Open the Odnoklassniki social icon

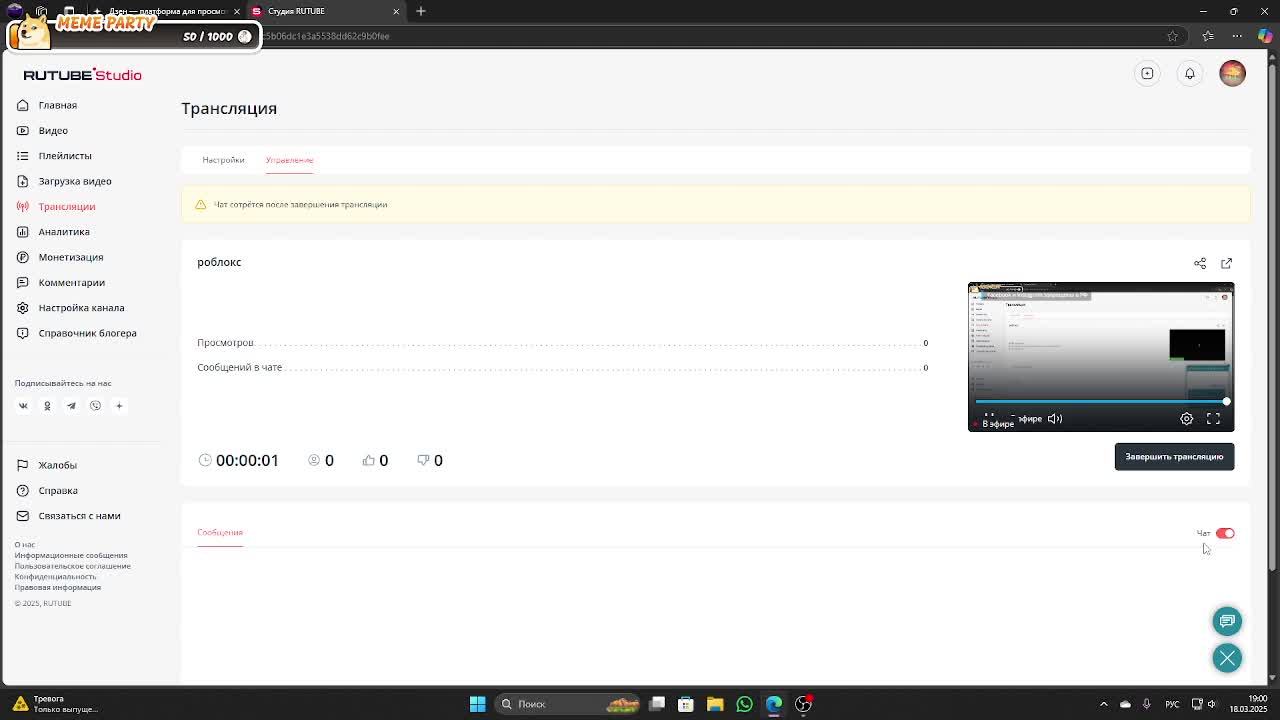[47, 406]
